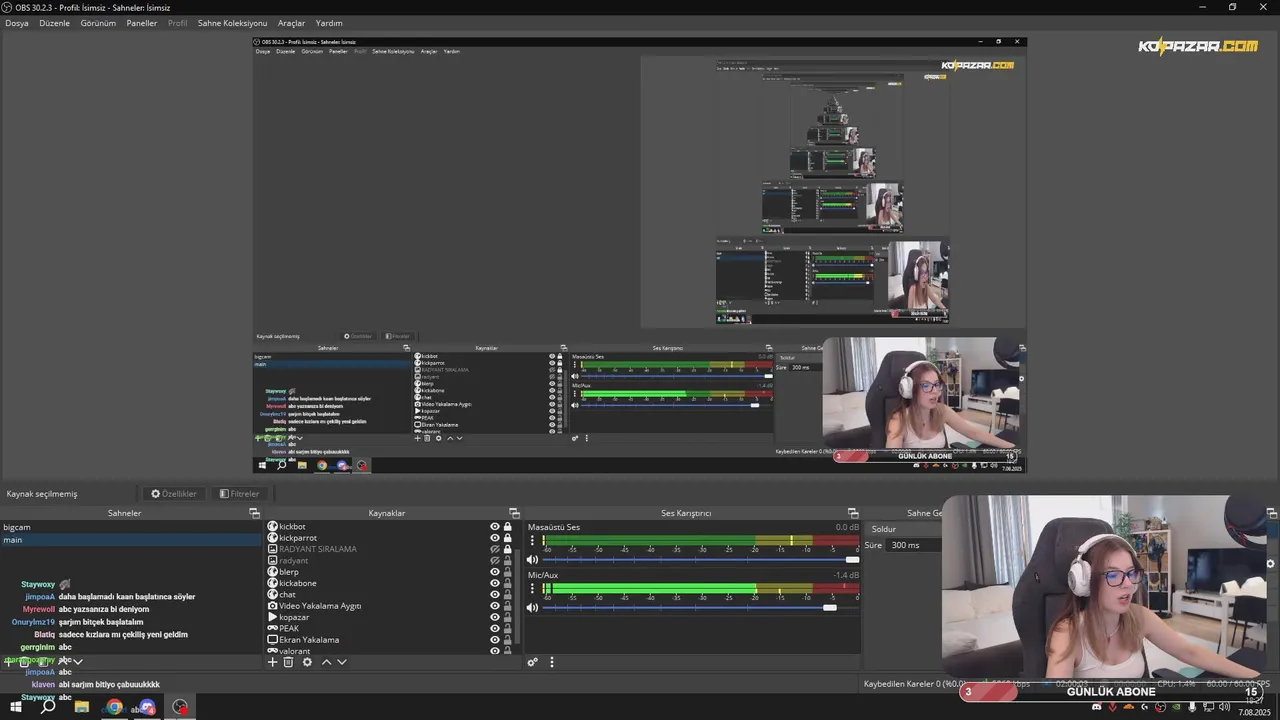
Task: Lock the chat source
Action: 508,595
